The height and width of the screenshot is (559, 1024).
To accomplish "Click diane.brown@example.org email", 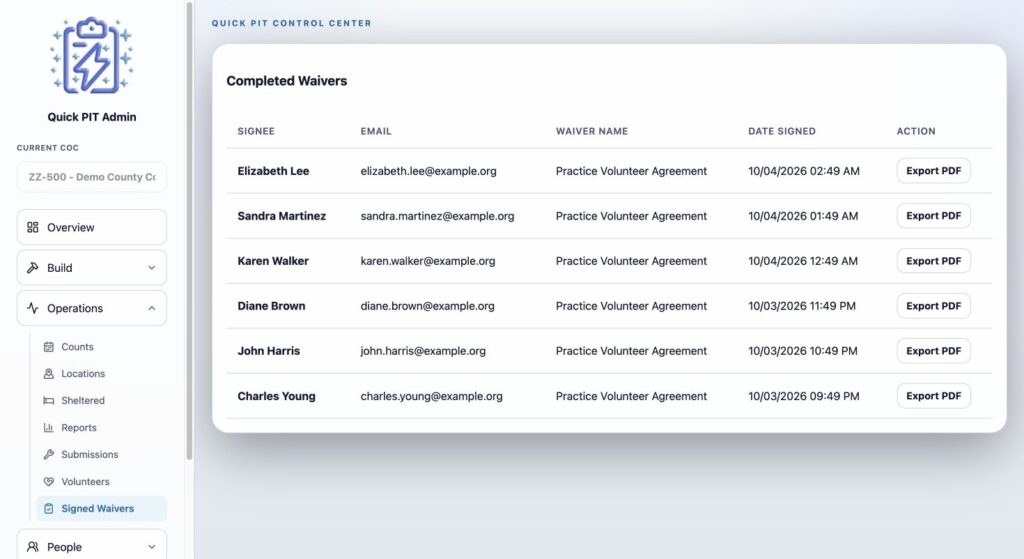I will point(427,306).
